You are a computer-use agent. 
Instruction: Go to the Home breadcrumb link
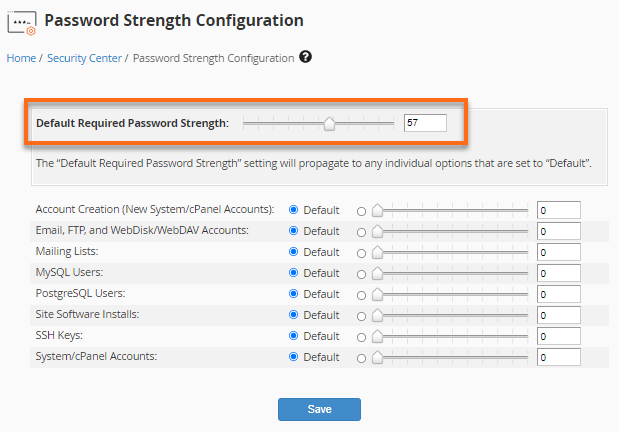(x=21, y=58)
